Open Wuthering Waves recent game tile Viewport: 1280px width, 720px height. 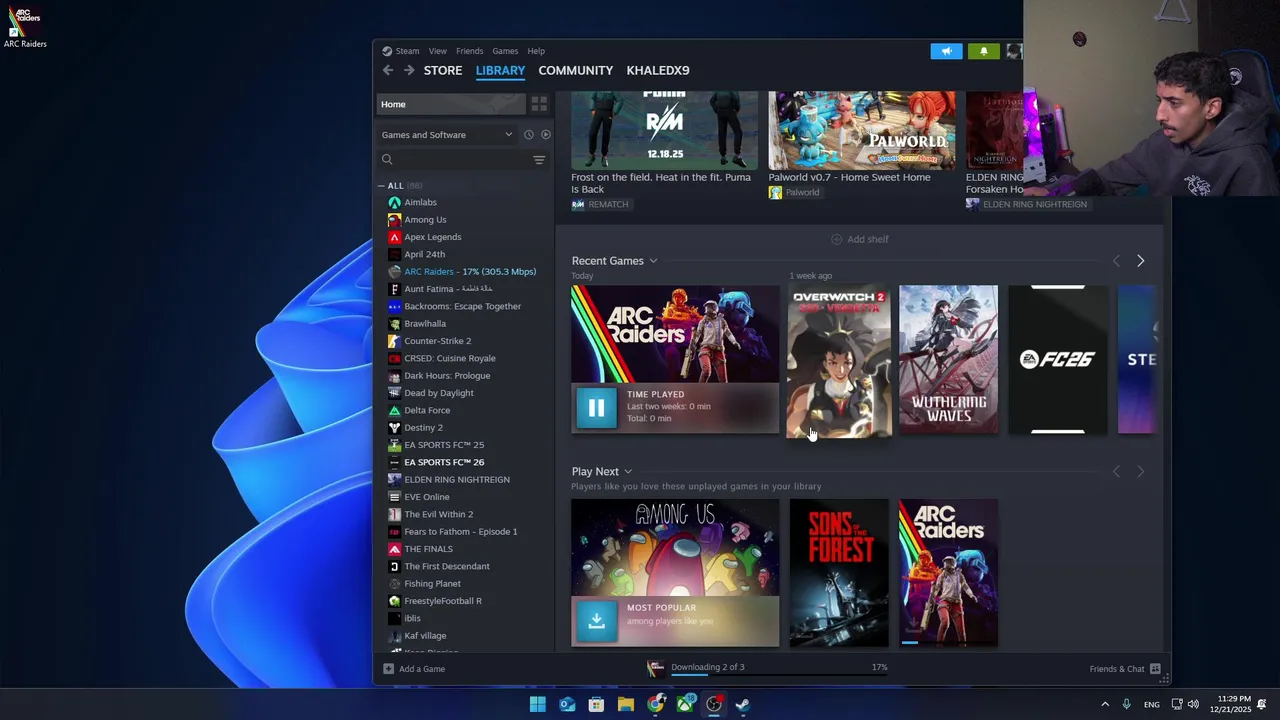click(x=948, y=360)
